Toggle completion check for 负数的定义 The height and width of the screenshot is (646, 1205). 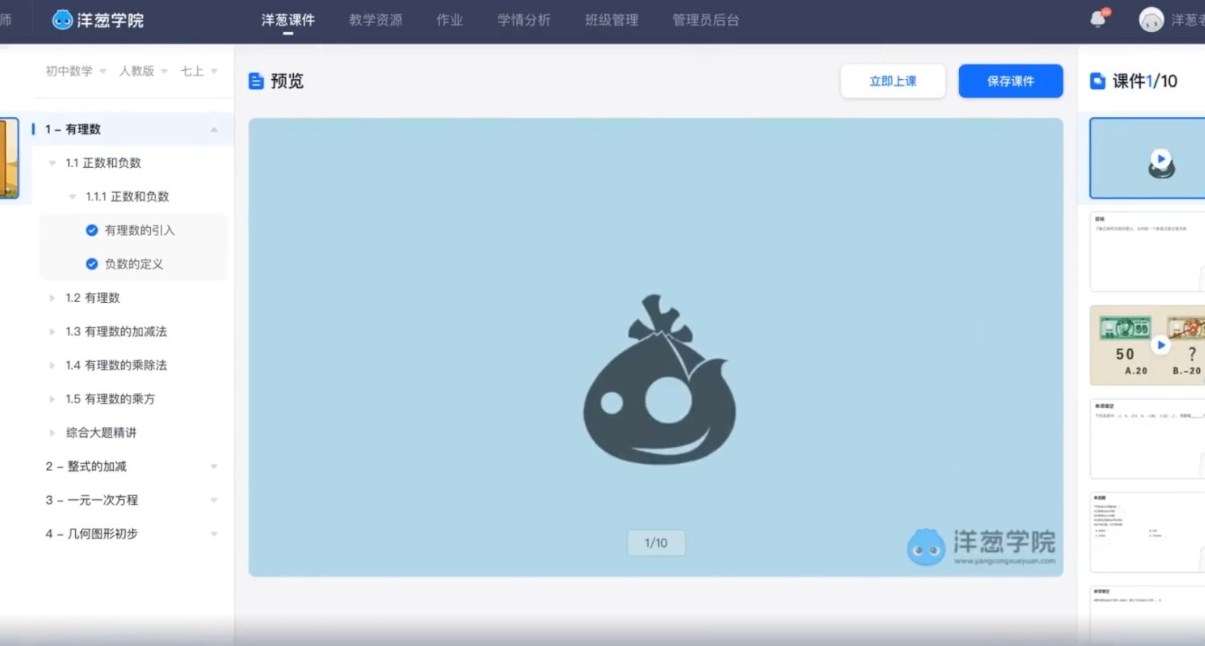click(x=92, y=263)
